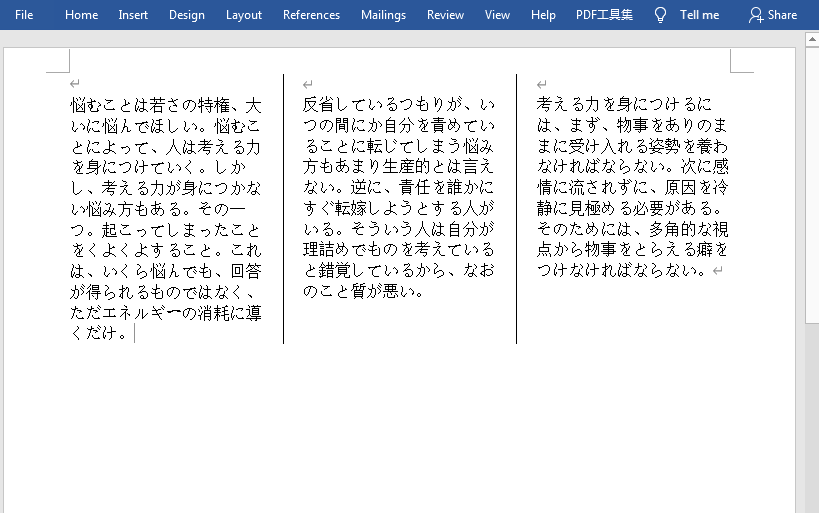Open the PDF工具集 tab
Screen dimensions: 819x513
(x=604, y=15)
